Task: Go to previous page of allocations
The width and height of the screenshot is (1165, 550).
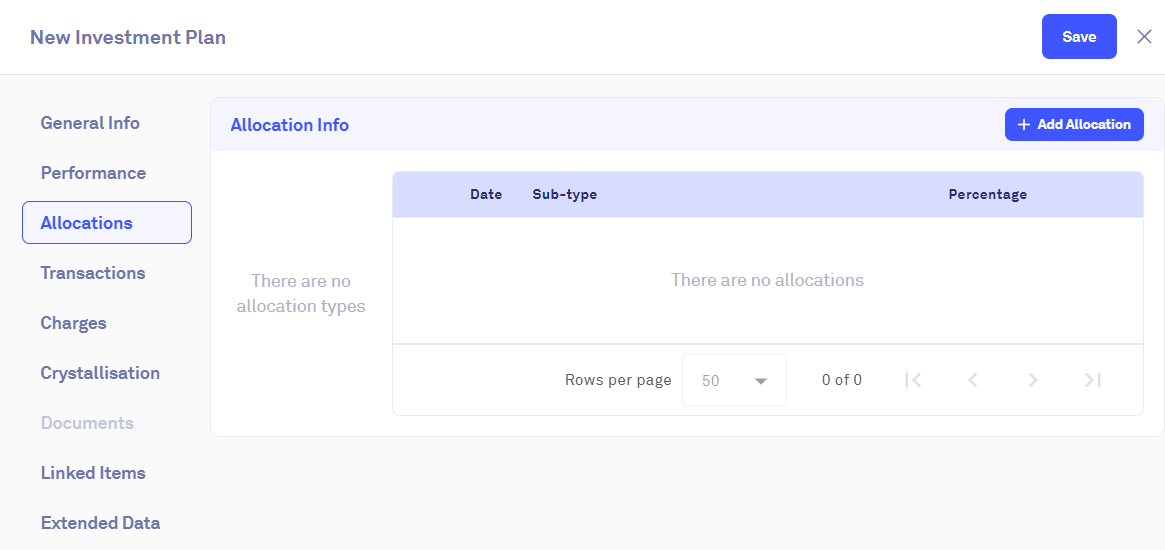Action: click(x=972, y=380)
